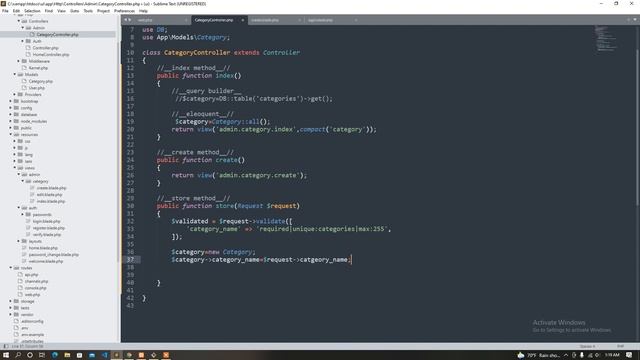Open index.blade.php view file
Viewport: 640px width, 360px height.
pyautogui.click(x=51, y=201)
